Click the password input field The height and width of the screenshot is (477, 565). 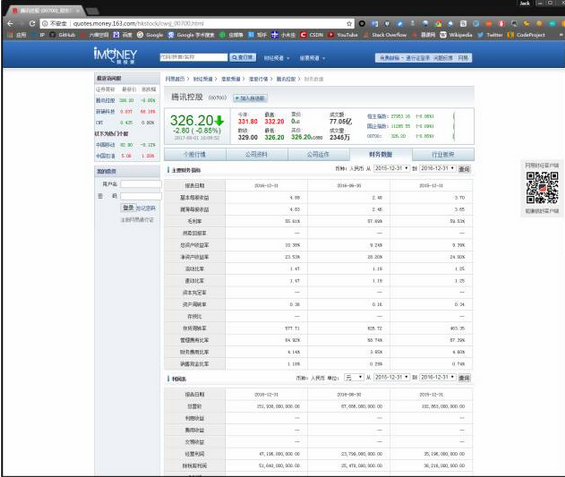point(141,196)
